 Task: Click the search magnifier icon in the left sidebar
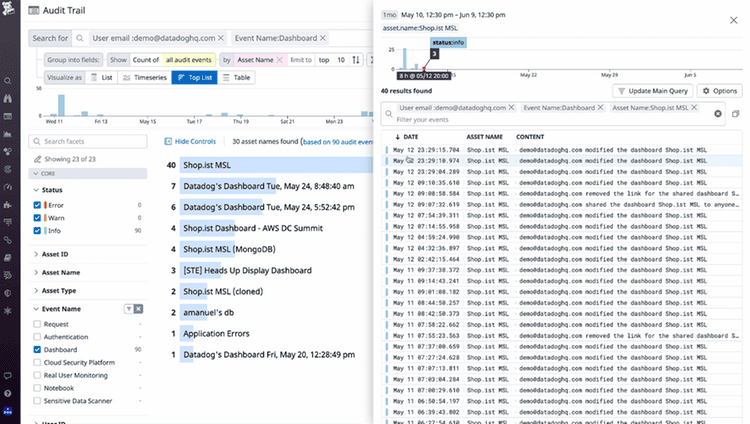8,81
